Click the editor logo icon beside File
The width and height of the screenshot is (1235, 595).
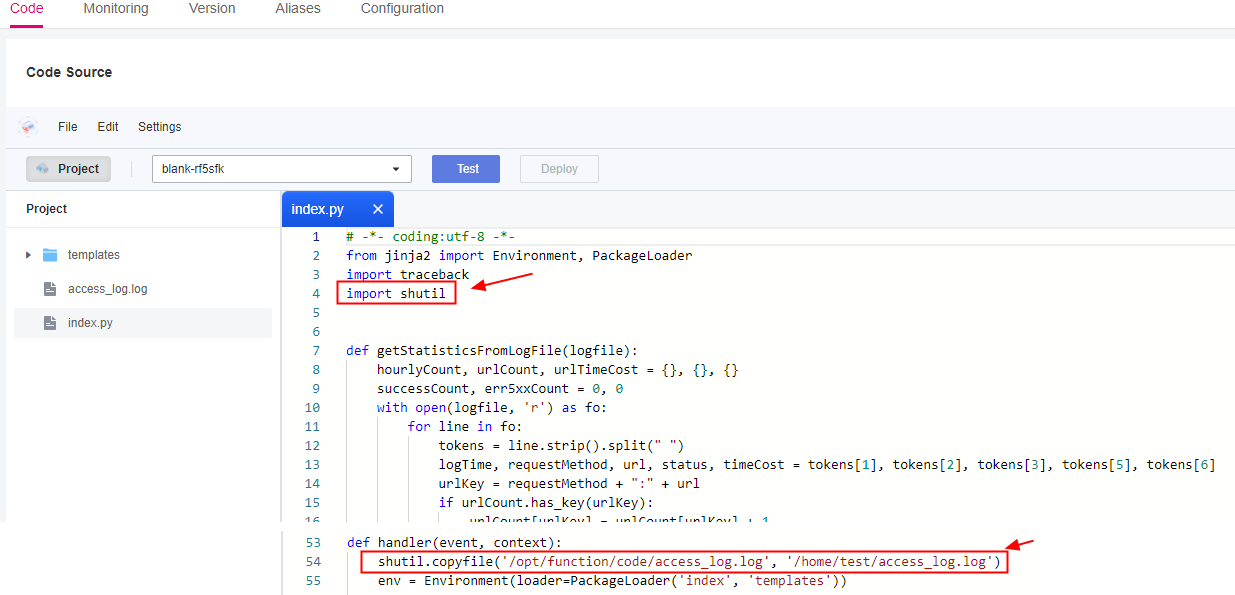(x=28, y=127)
